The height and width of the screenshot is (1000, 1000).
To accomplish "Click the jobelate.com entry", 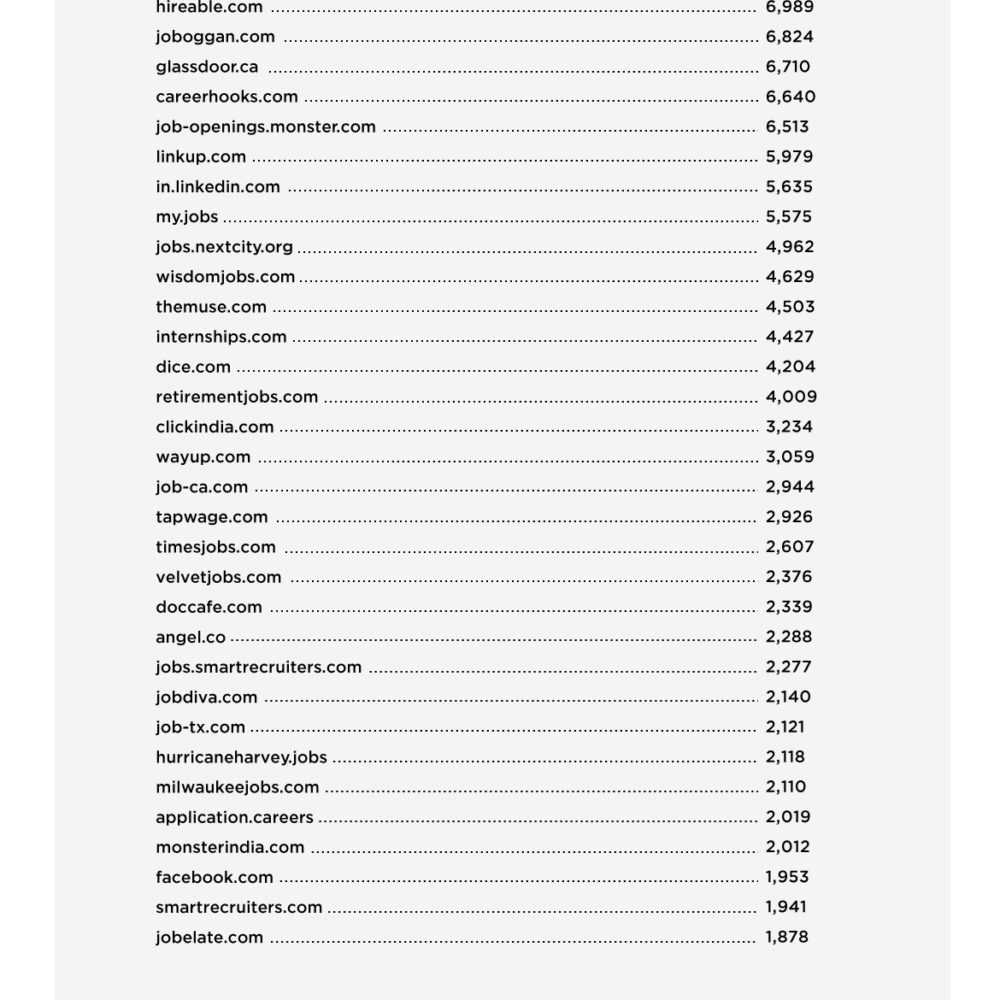I will 209,938.
